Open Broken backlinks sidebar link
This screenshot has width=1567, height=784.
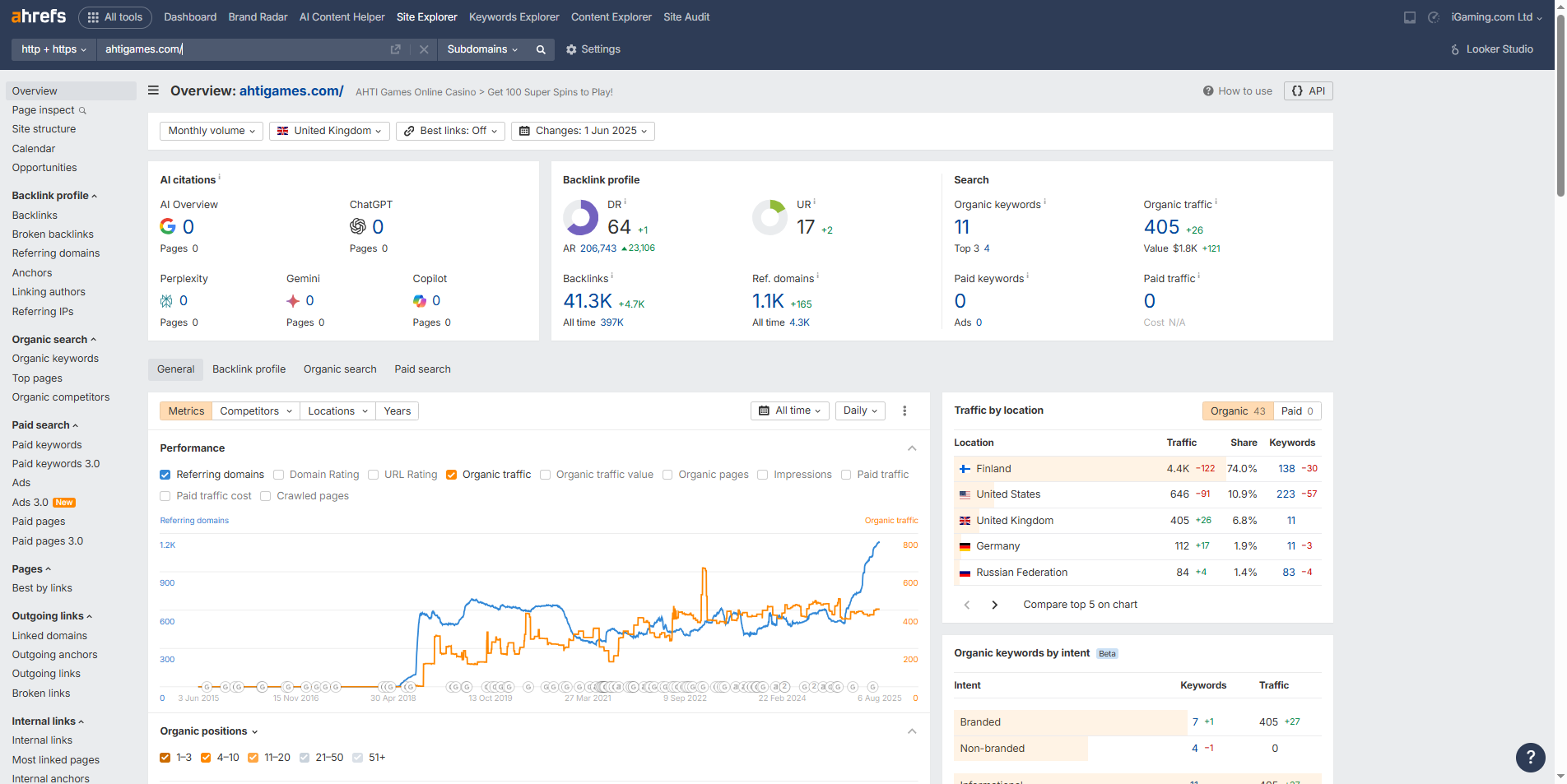coord(53,234)
